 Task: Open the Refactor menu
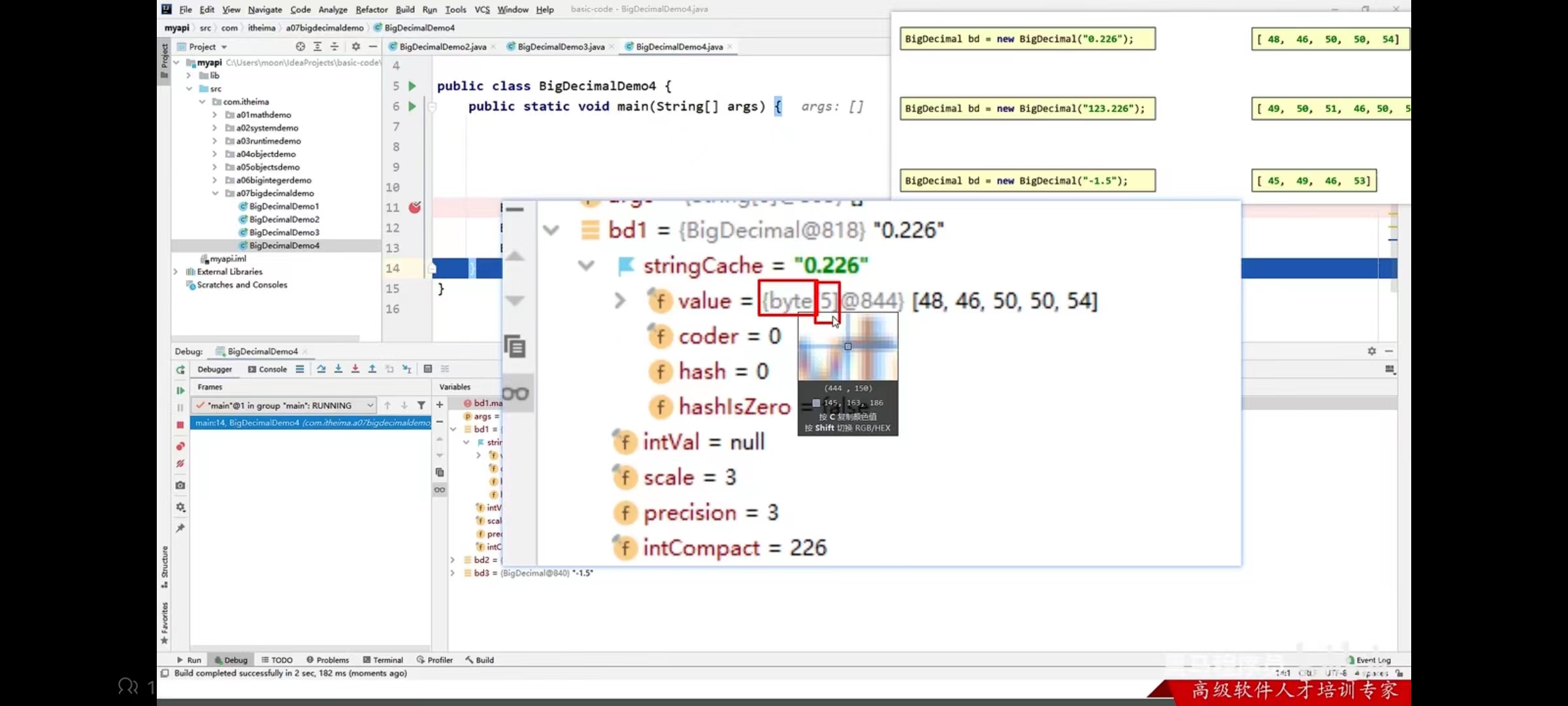click(x=371, y=10)
